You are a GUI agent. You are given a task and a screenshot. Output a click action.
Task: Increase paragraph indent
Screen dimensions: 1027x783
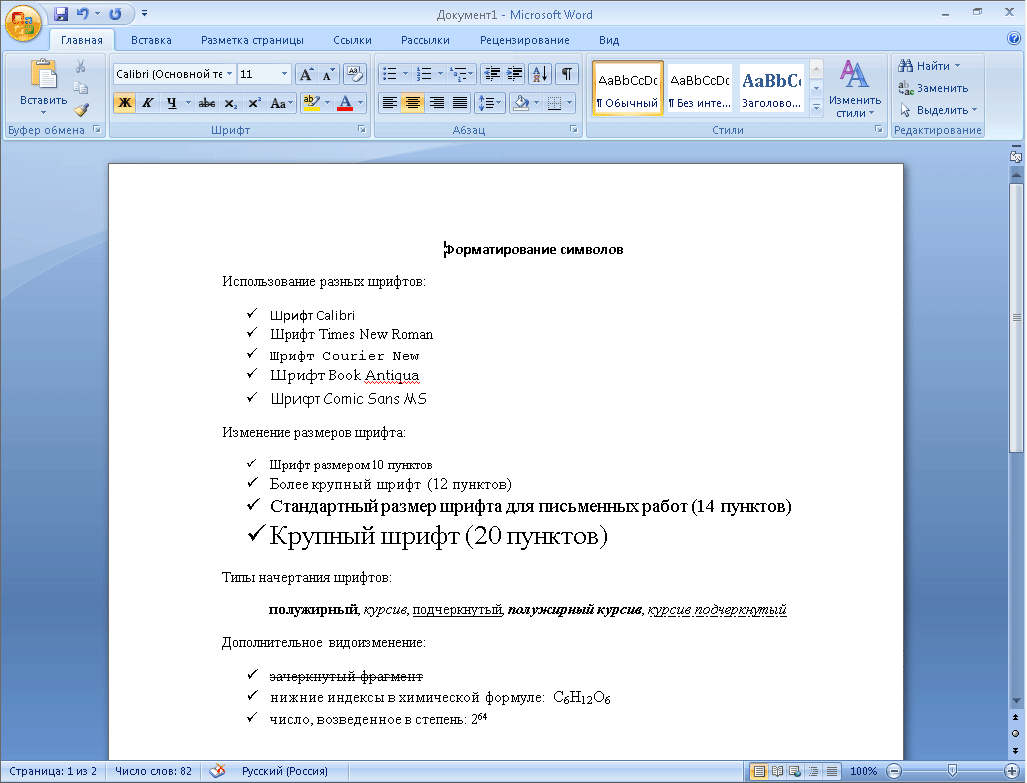pyautogui.click(x=515, y=74)
